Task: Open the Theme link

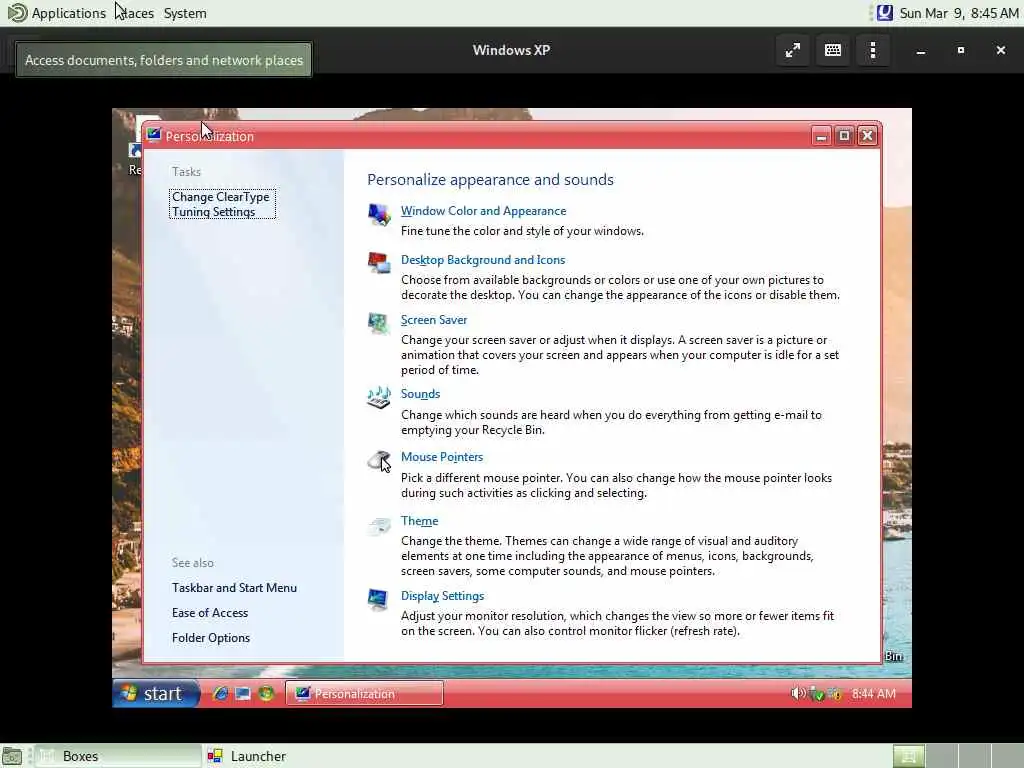Action: point(419,521)
